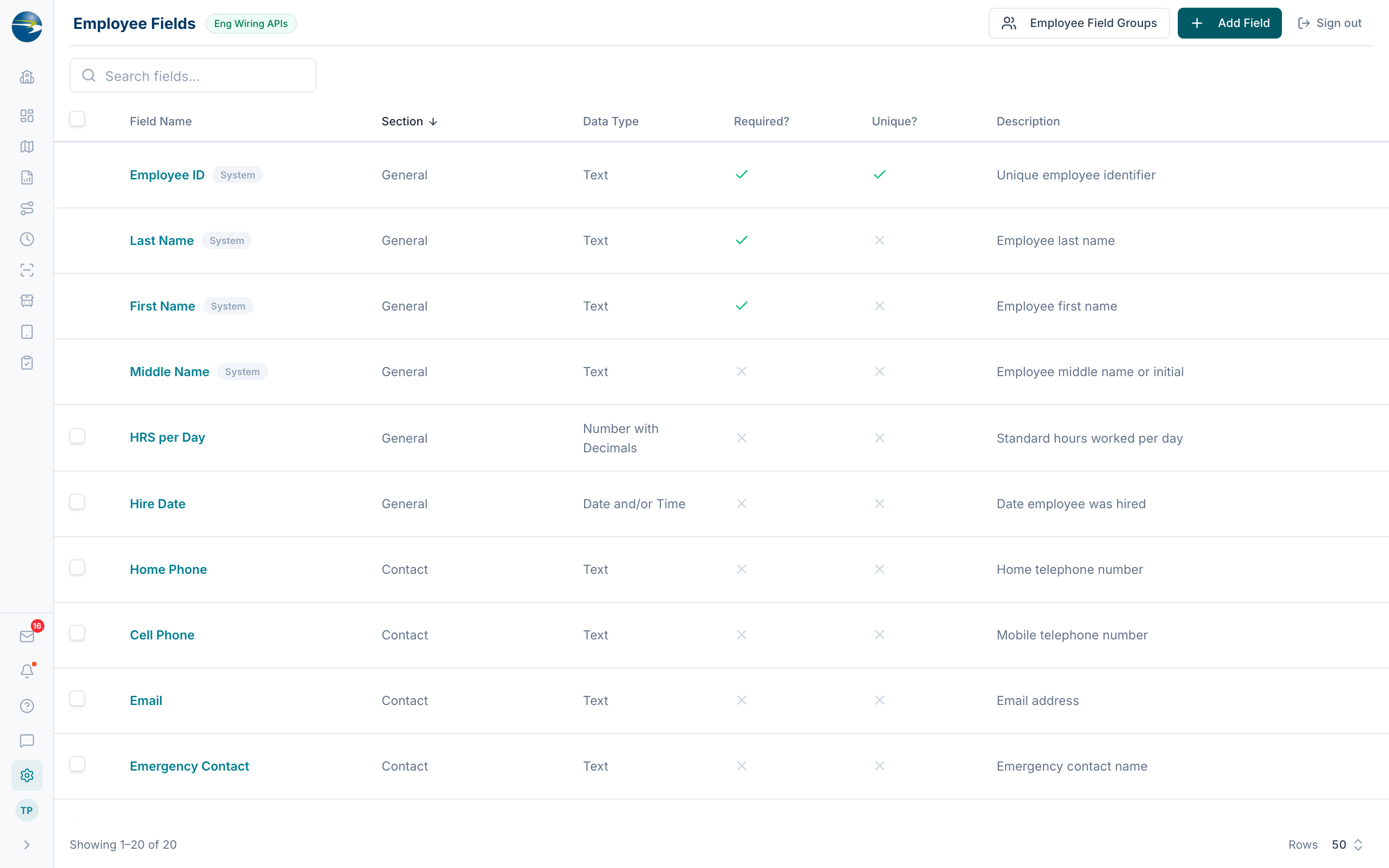
Task: Open the Emergency Contact field link
Action: 190,766
